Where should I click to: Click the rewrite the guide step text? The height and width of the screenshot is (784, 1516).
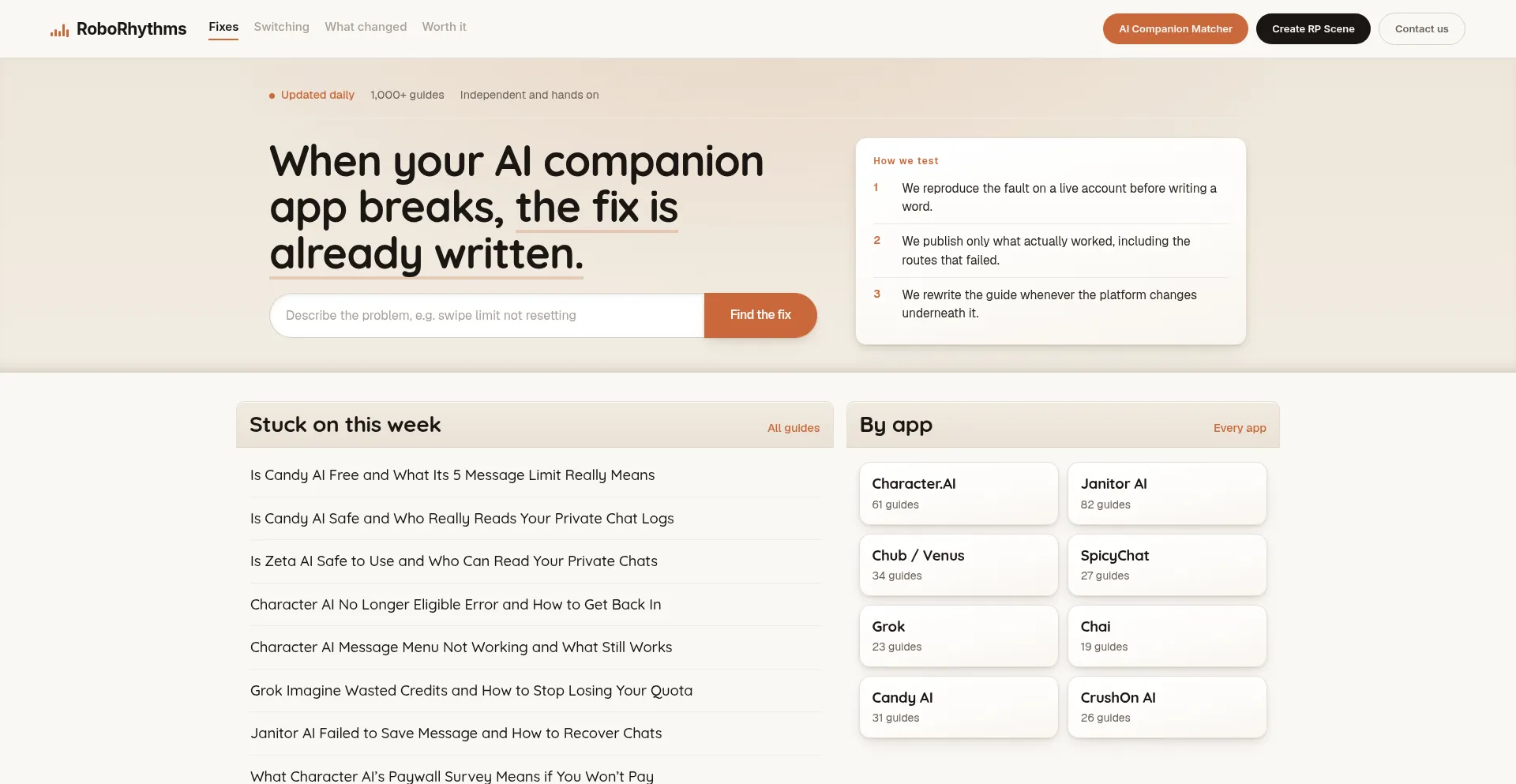pyautogui.click(x=1049, y=304)
